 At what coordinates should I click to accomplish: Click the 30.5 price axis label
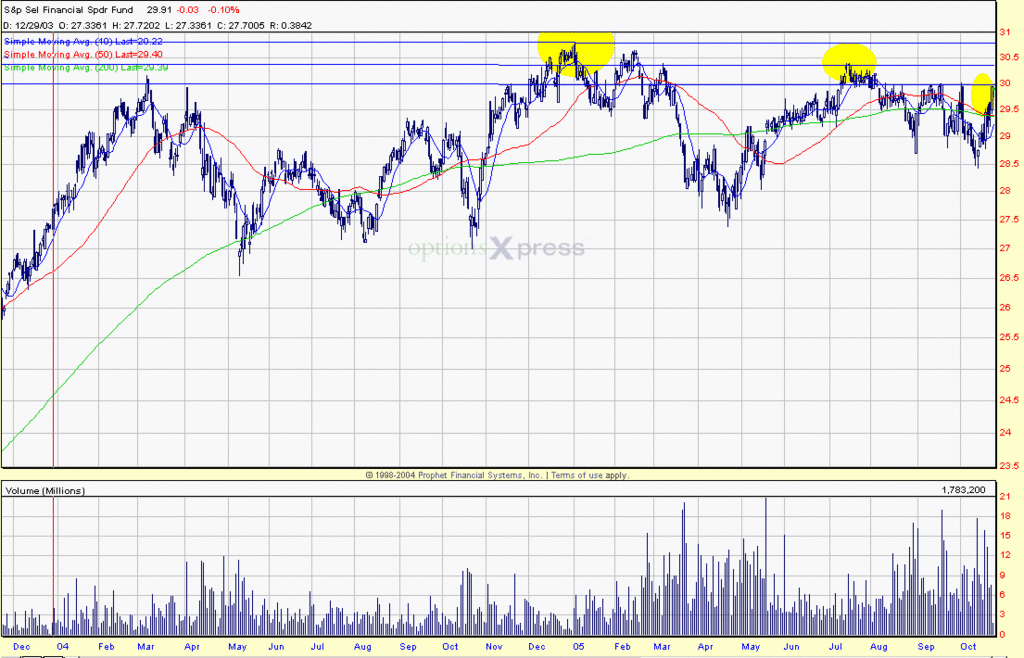1008,57
